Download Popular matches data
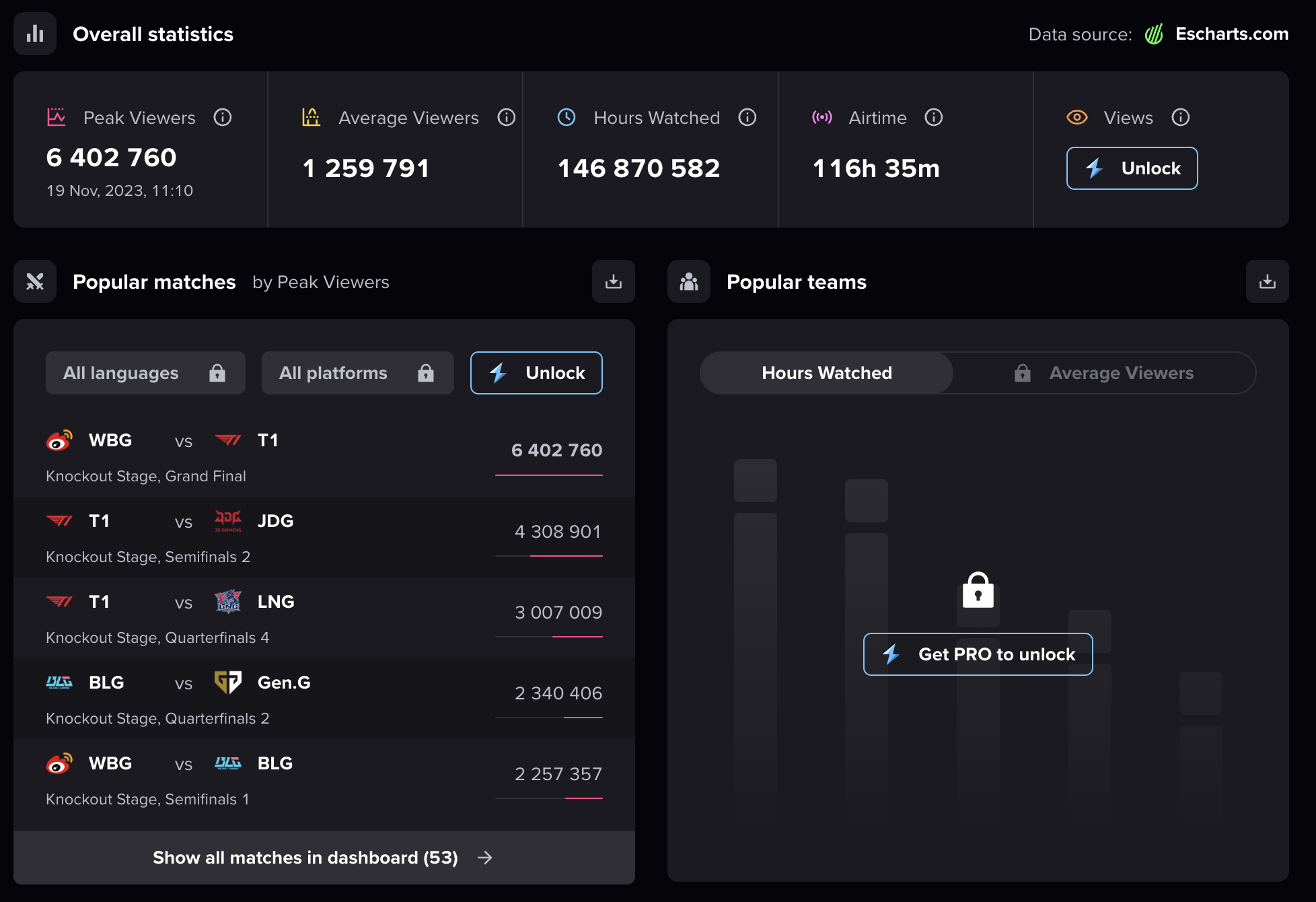 coord(613,281)
